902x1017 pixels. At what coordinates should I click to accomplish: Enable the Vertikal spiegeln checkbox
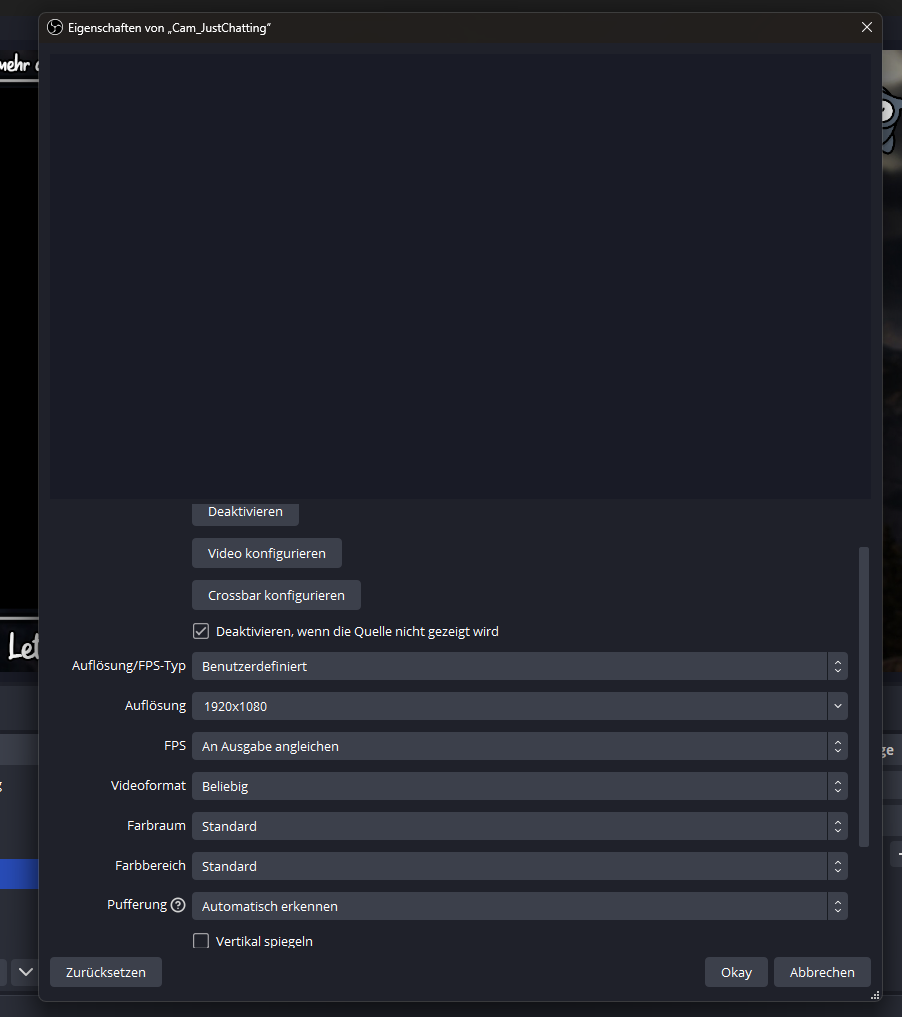tap(201, 941)
